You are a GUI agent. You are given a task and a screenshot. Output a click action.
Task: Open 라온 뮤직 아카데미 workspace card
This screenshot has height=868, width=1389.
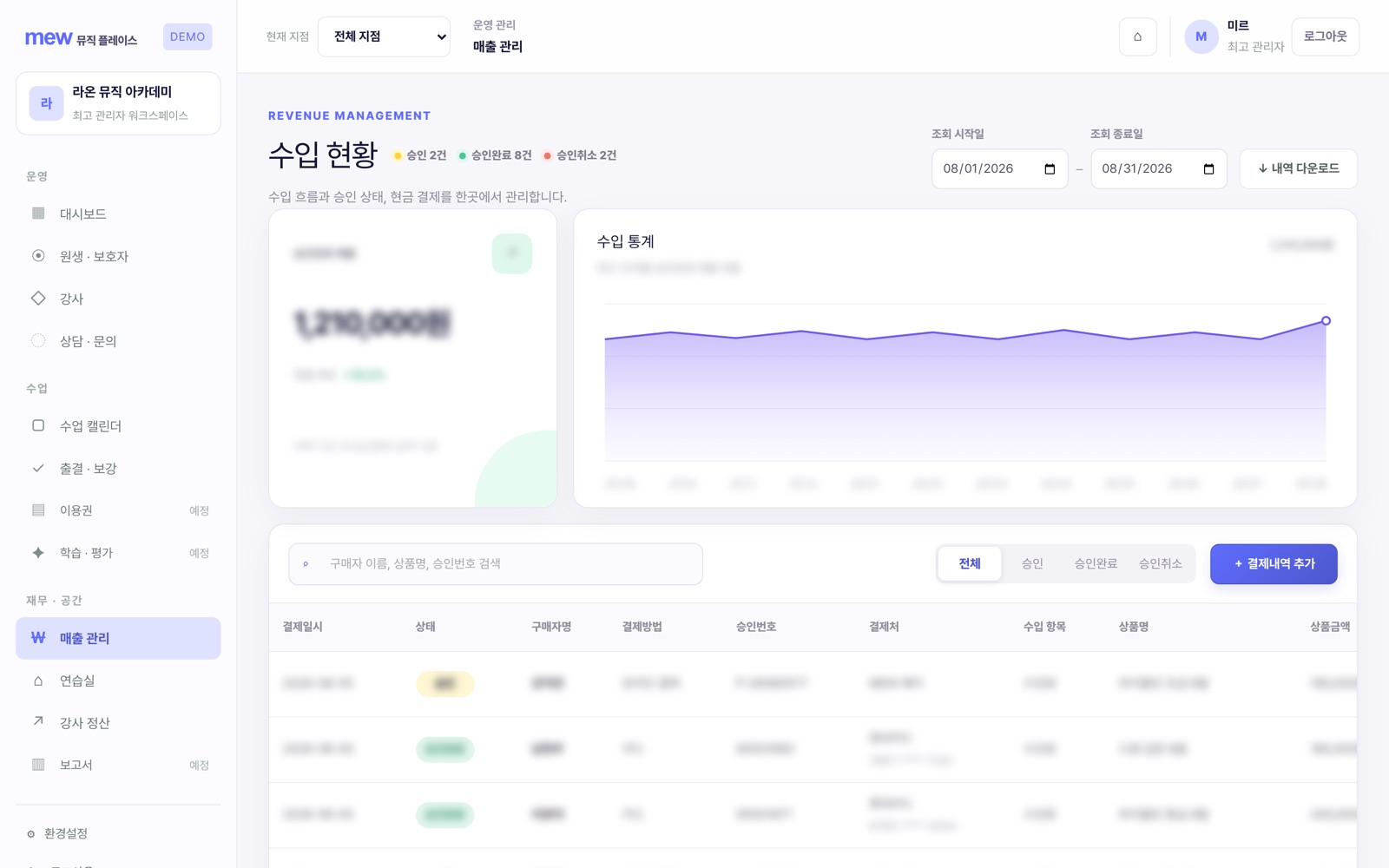(118, 103)
